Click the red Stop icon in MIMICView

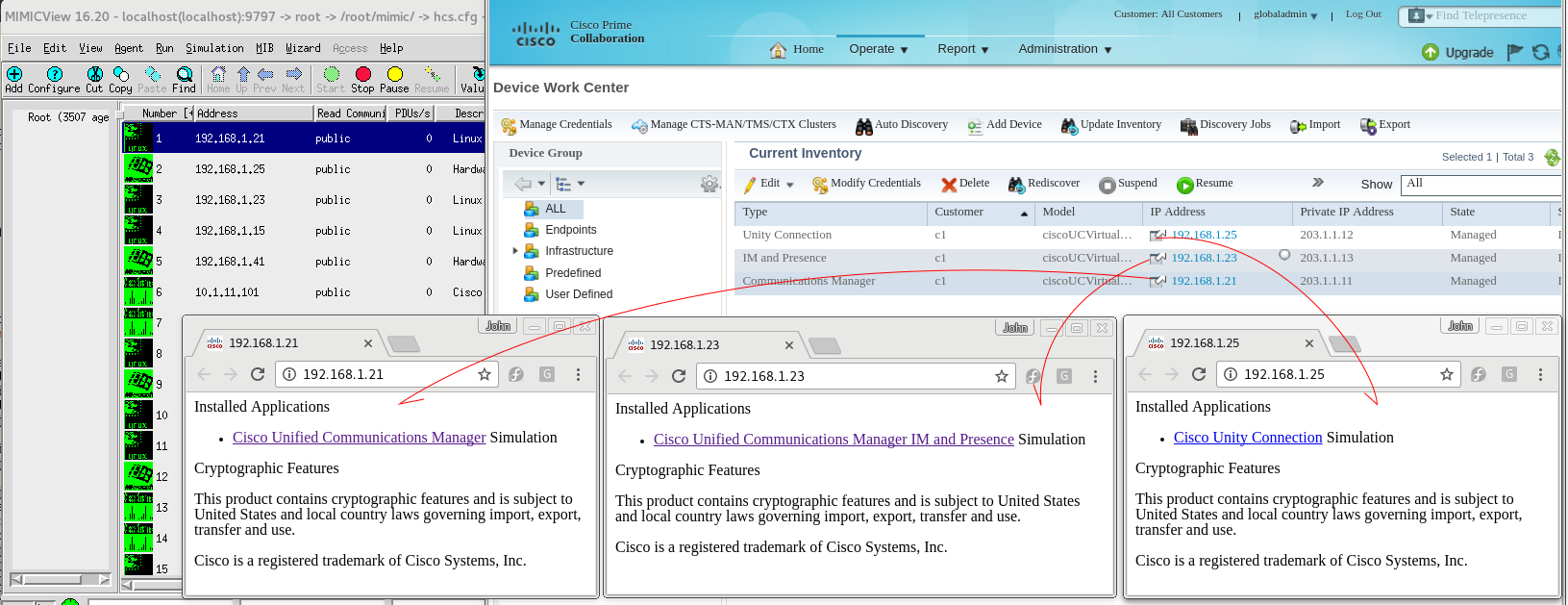click(362, 74)
